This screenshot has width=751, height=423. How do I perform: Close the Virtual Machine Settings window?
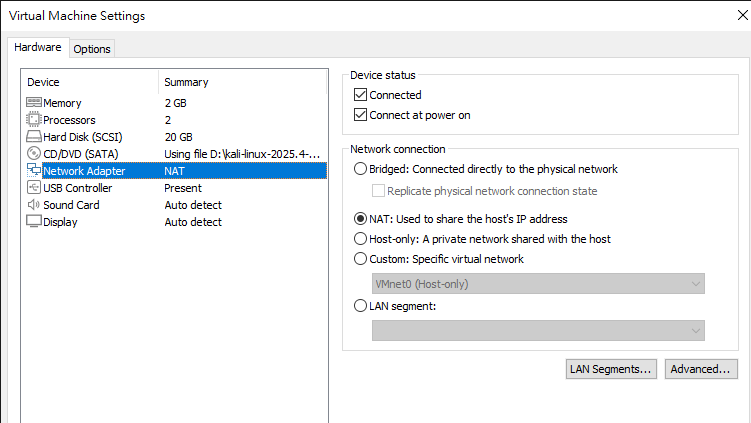pyautogui.click(x=739, y=16)
